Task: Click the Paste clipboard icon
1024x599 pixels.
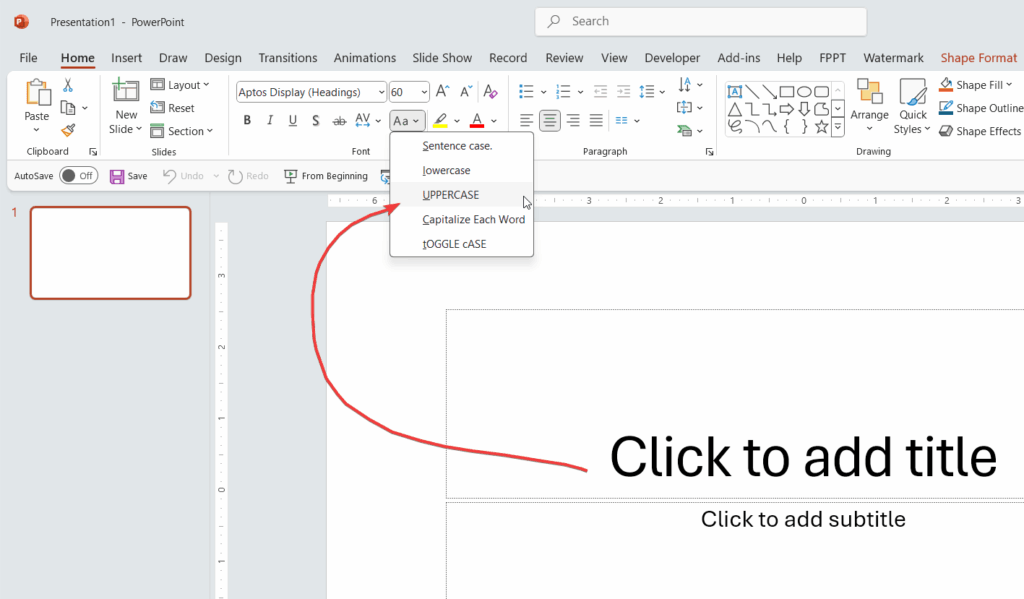Action: [37, 93]
